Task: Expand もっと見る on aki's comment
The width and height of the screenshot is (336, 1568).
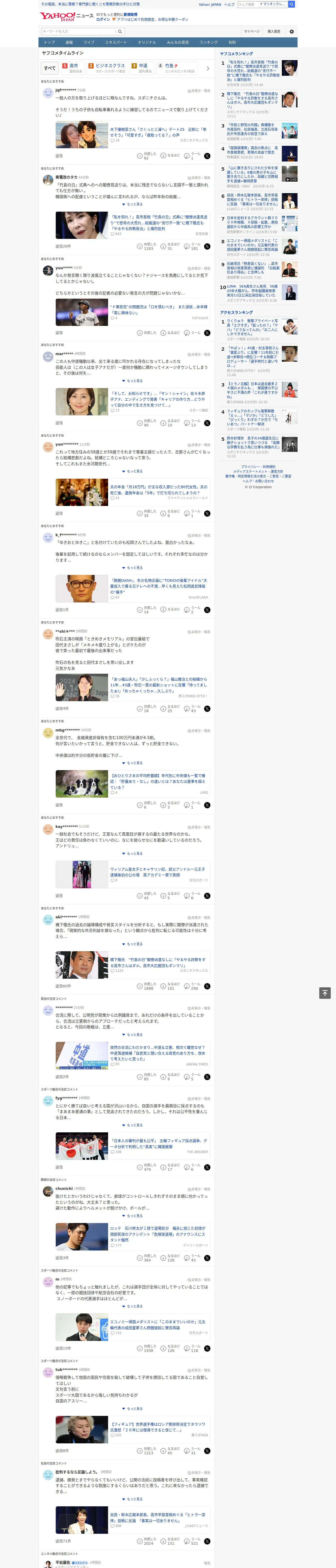Action: pyautogui.click(x=133, y=944)
